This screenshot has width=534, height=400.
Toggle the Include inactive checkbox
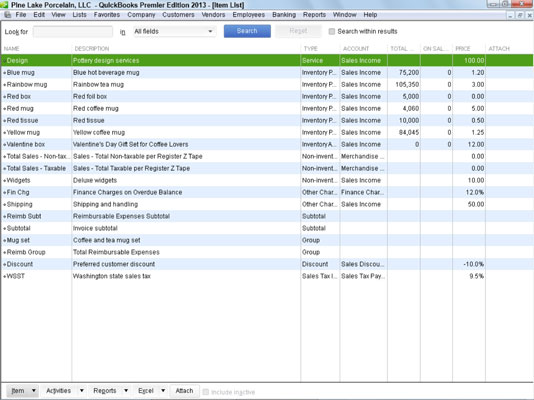click(x=206, y=392)
